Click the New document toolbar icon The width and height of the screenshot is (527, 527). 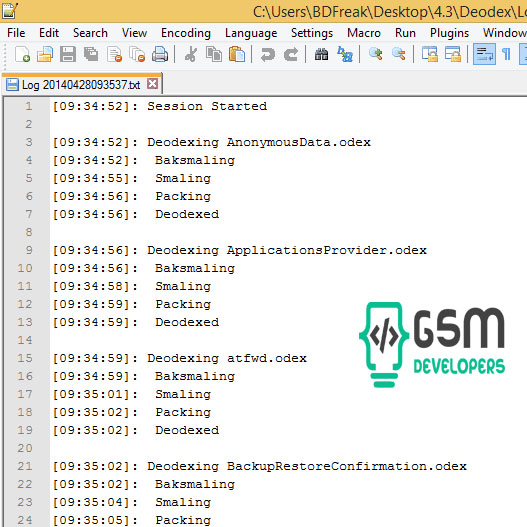(x=22, y=54)
